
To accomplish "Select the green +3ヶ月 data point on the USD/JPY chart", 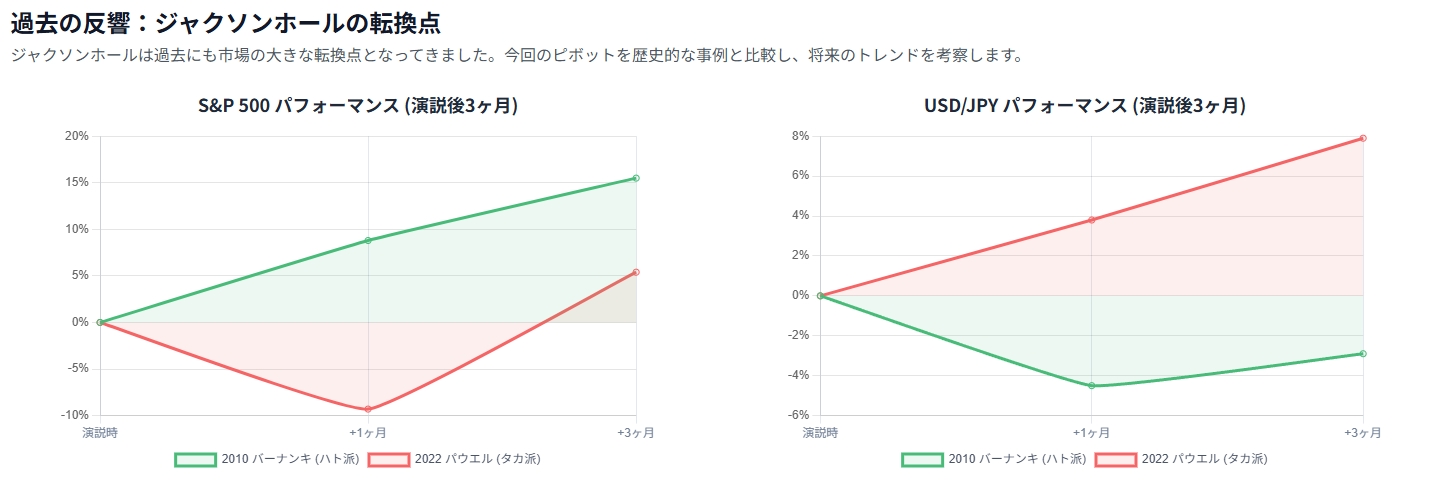I will tap(1363, 353).
